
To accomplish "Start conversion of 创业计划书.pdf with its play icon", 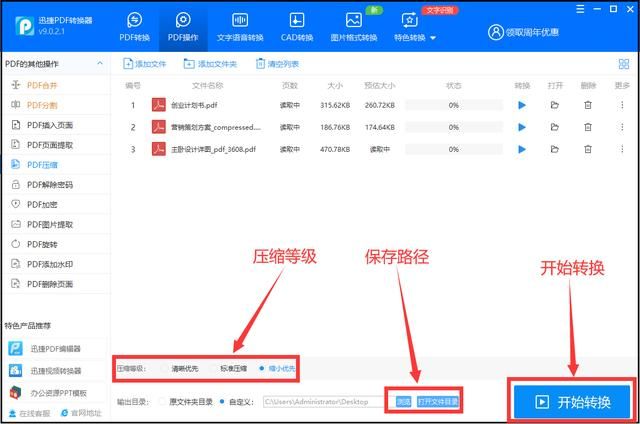I will [522, 105].
